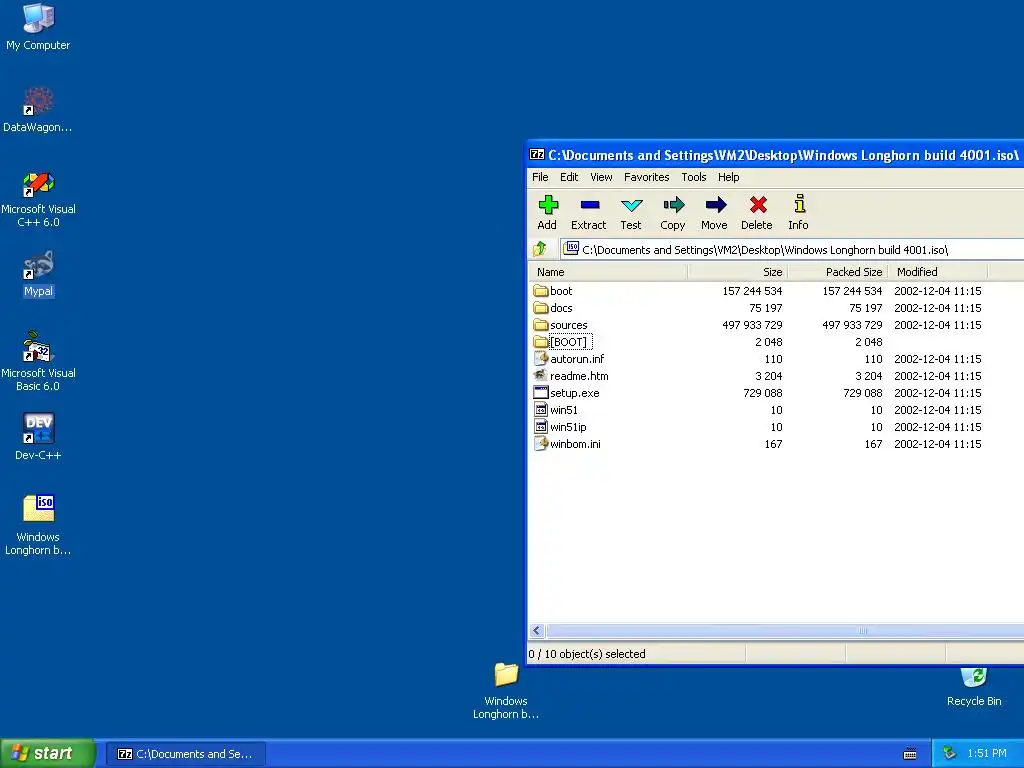Sort by the Name column header
1024x768 pixels.
[x=608, y=272]
